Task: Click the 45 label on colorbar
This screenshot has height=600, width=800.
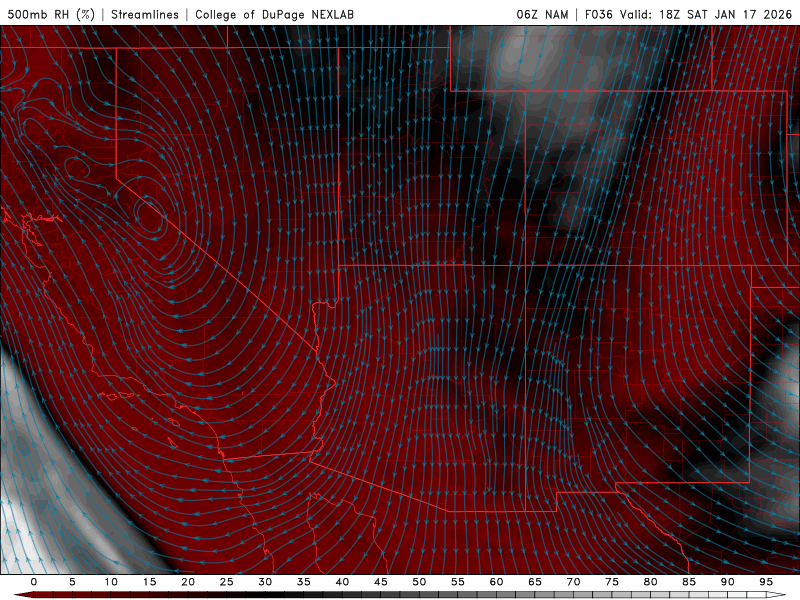Action: pos(381,582)
